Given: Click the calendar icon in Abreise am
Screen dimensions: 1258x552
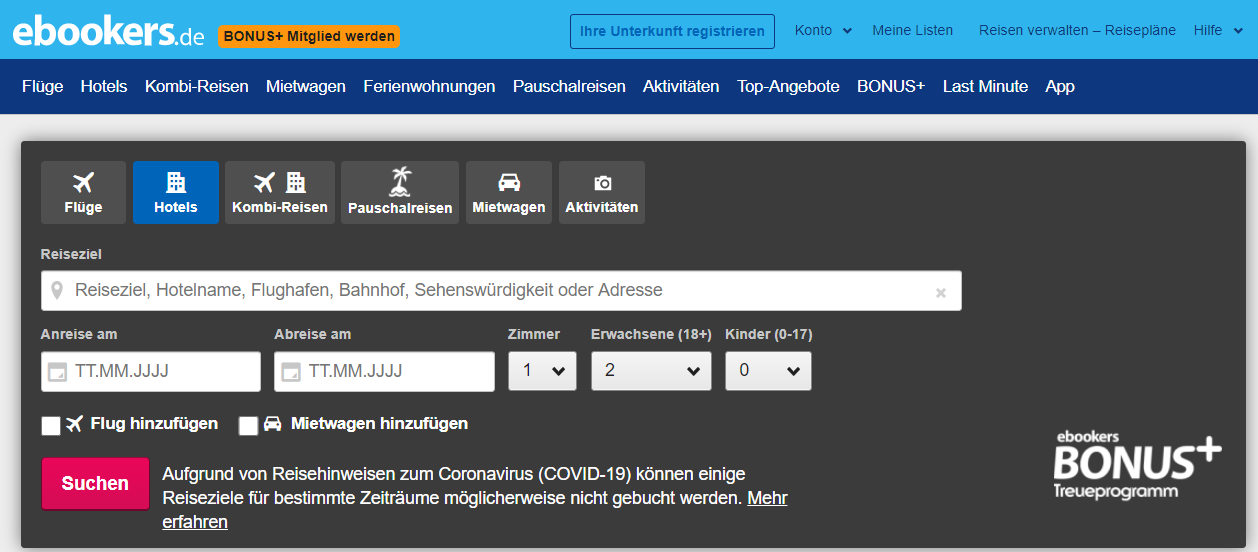Looking at the screenshot, I should [x=291, y=372].
